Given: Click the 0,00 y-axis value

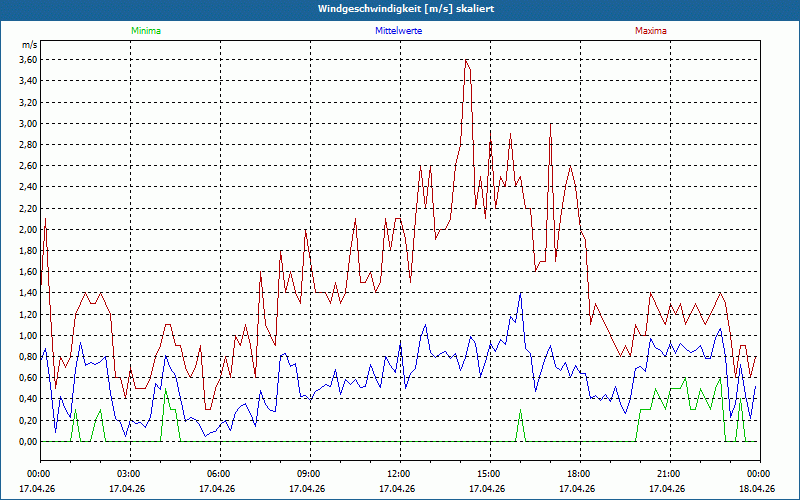Looking at the screenshot, I should click(x=28, y=442).
